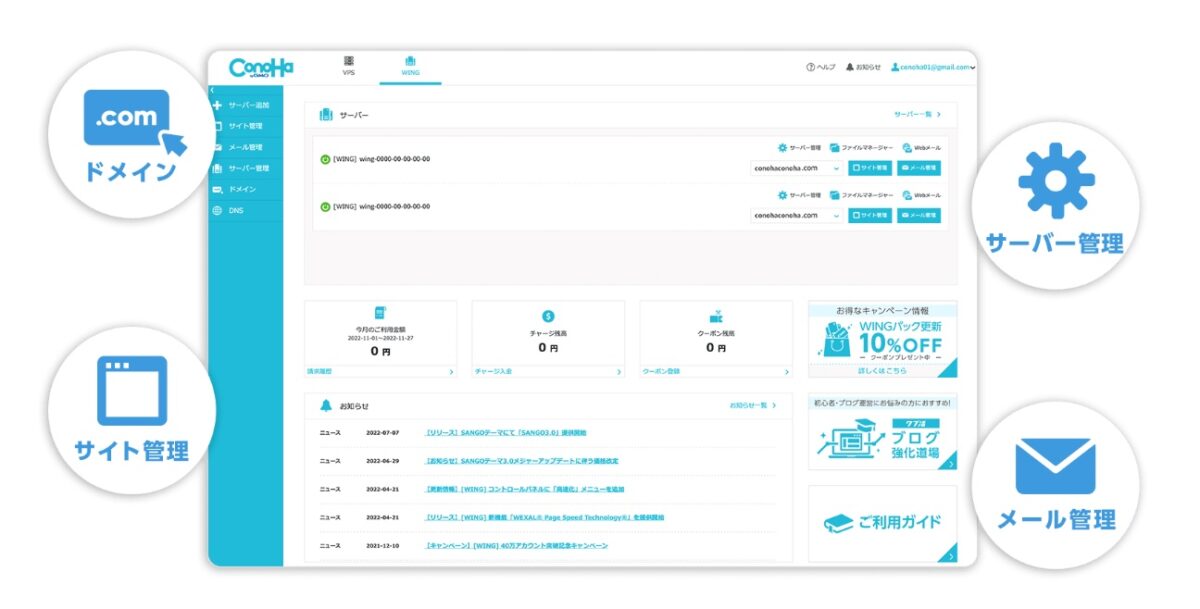1200x609 pixels.
Task: Click サーバー追加 plus icon in sidebar
Action: 218,105
